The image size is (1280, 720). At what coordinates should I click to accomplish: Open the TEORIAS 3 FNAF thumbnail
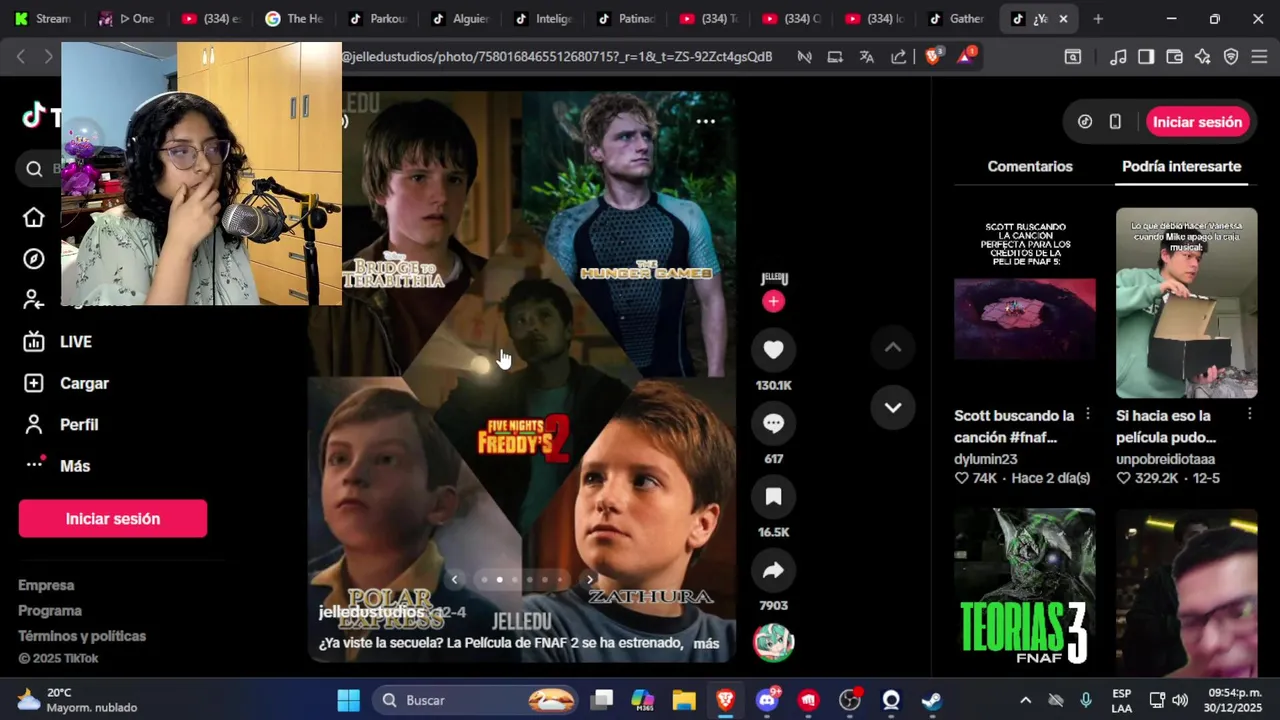tap(1024, 592)
